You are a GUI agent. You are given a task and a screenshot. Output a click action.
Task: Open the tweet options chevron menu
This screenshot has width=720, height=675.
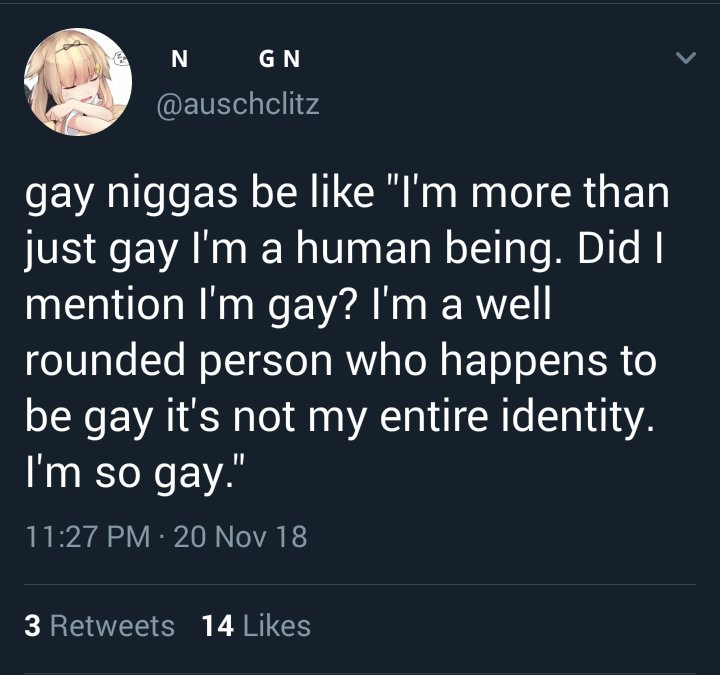point(684,59)
